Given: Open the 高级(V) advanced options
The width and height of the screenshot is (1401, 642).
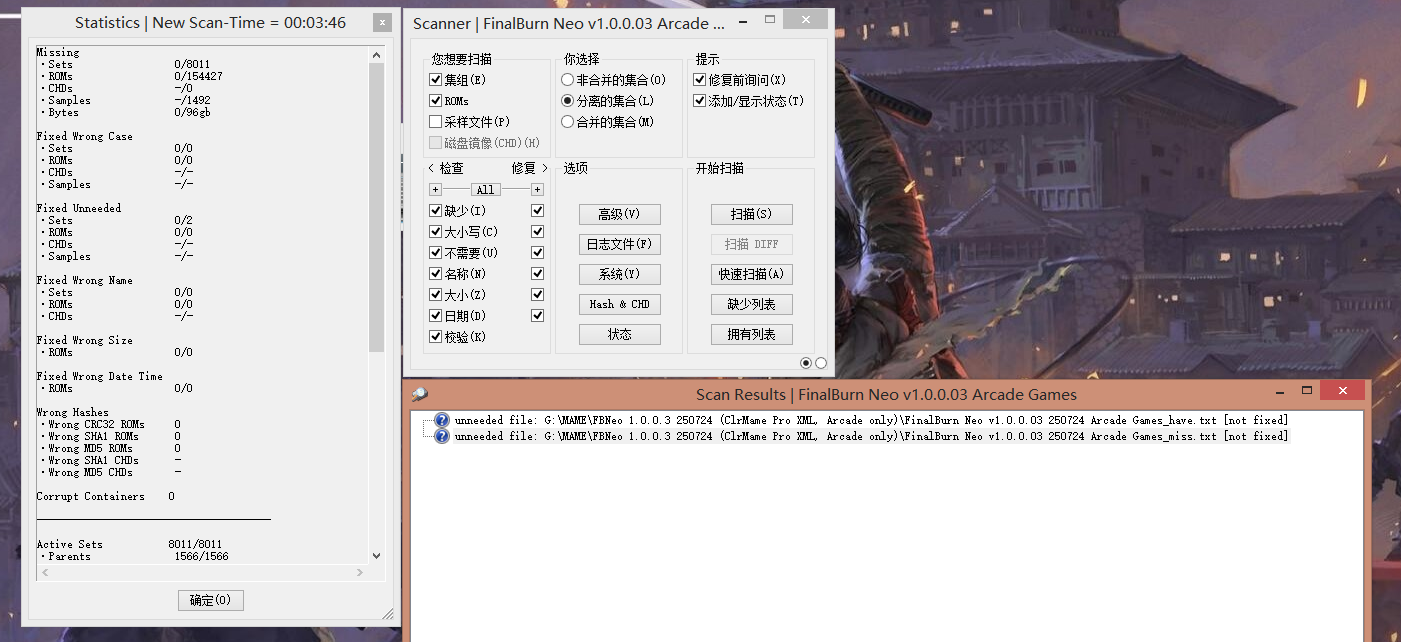Looking at the screenshot, I should click(619, 214).
